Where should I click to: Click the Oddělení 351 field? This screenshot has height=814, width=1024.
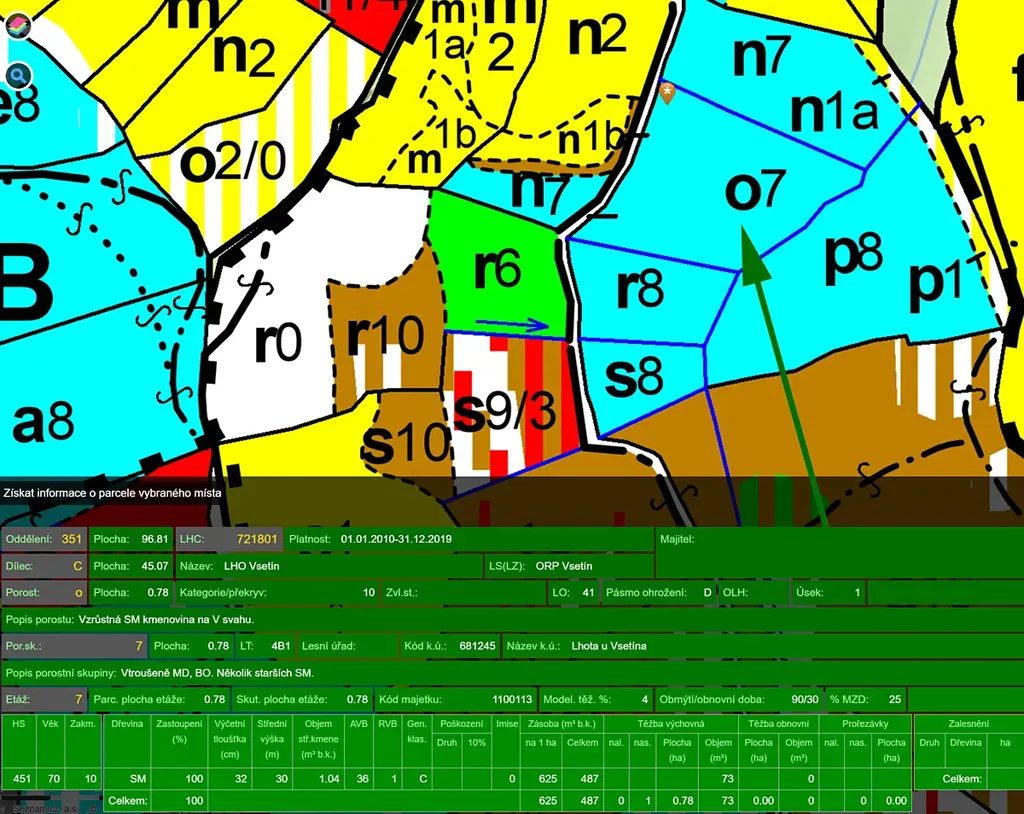click(x=44, y=539)
